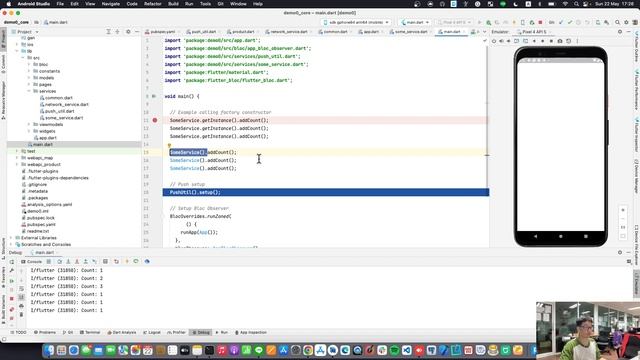Click the yellow light bulb intention icon
The width and height of the screenshot is (640, 360).
(x=169, y=145)
